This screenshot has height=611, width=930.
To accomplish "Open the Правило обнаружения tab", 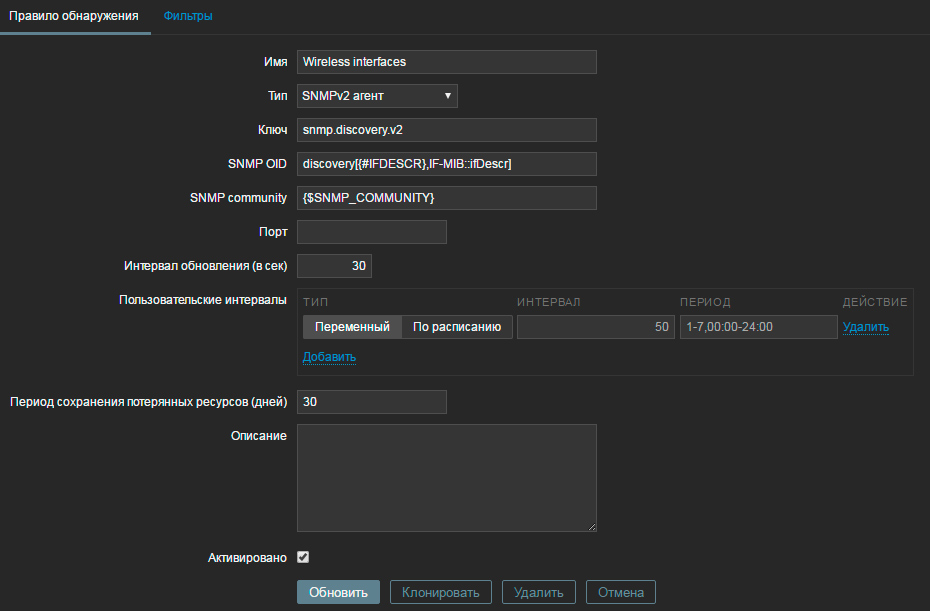I will (74, 16).
